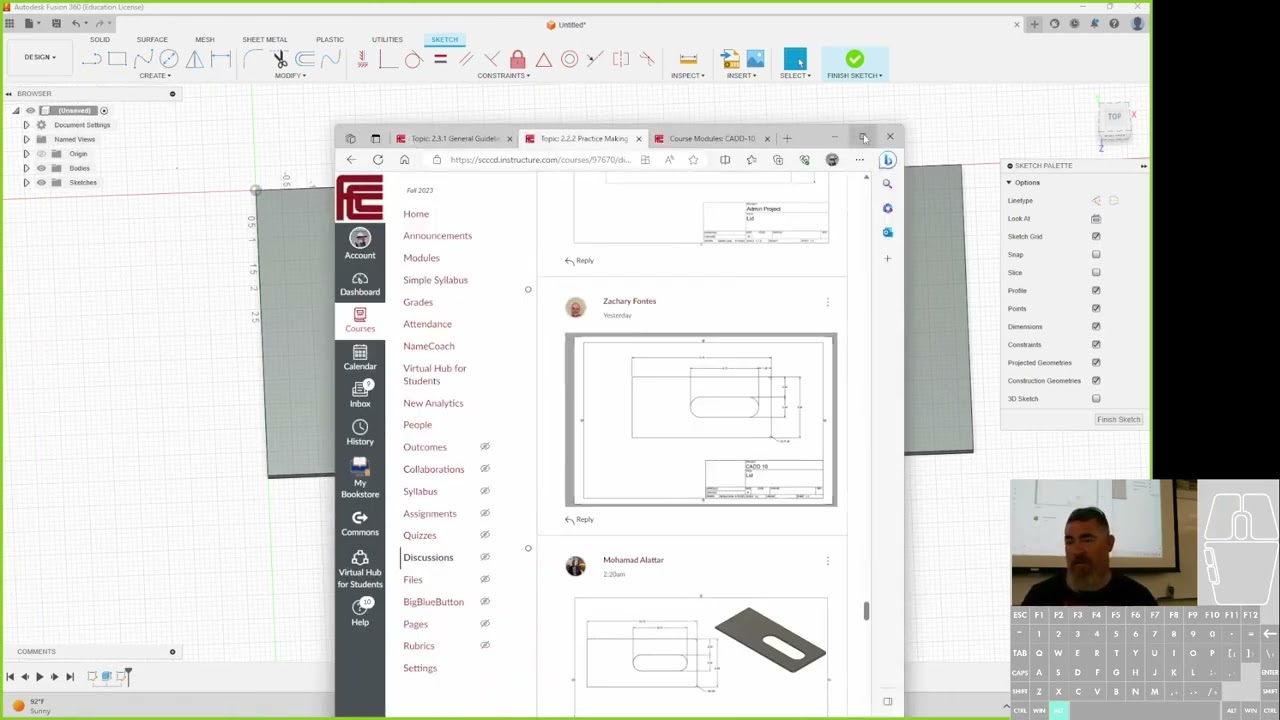Toggle Sketch Grid checkbox
Screen dimensions: 1280x720
[1096, 236]
